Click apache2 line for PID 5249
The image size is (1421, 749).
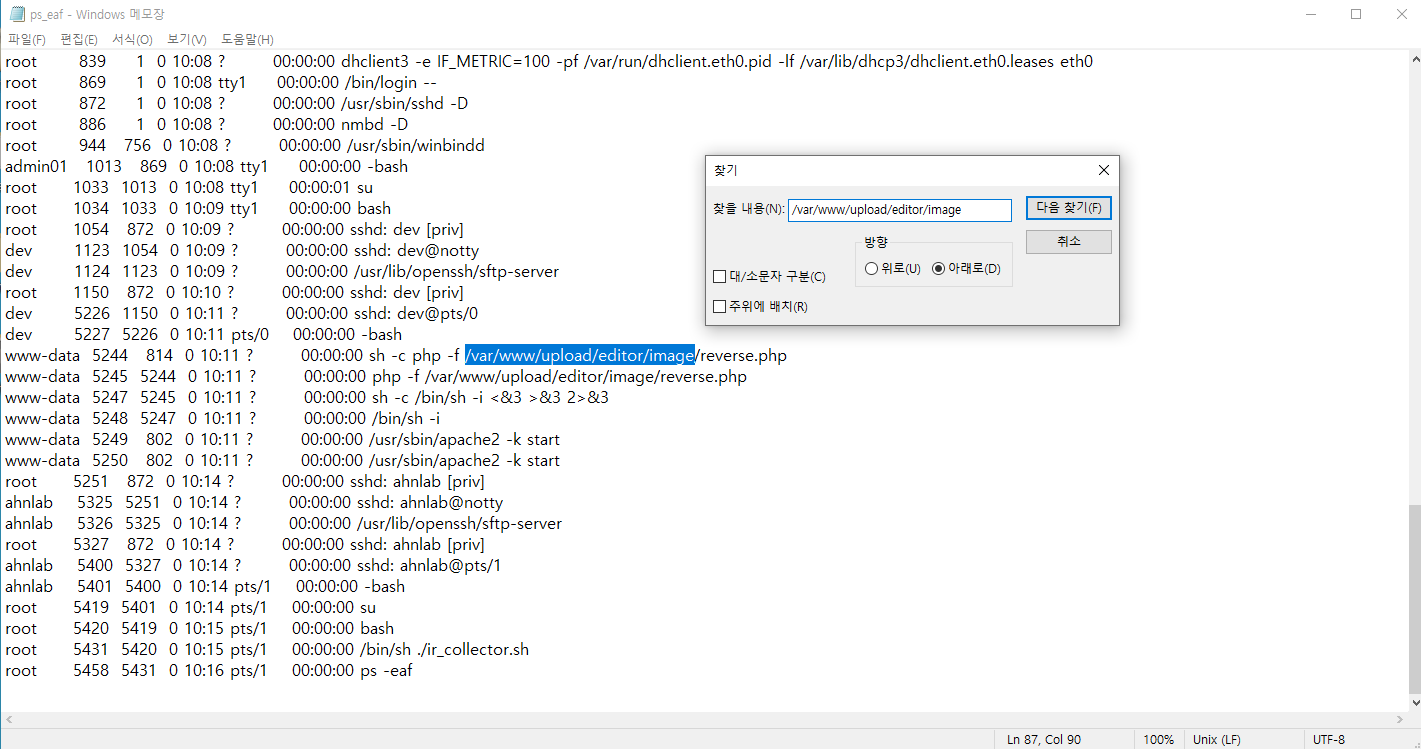tap(463, 439)
